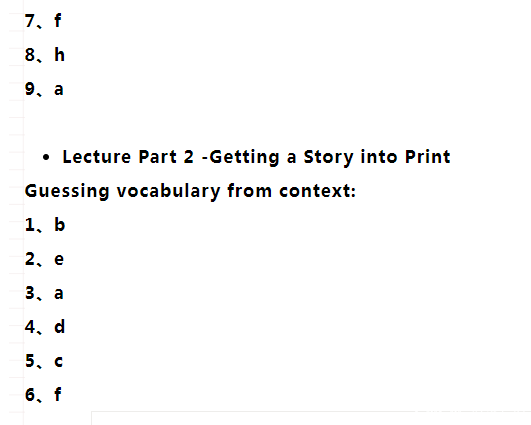This screenshot has height=425, width=531.
Task: Click the answer line "3、a"
Action: click(x=44, y=293)
